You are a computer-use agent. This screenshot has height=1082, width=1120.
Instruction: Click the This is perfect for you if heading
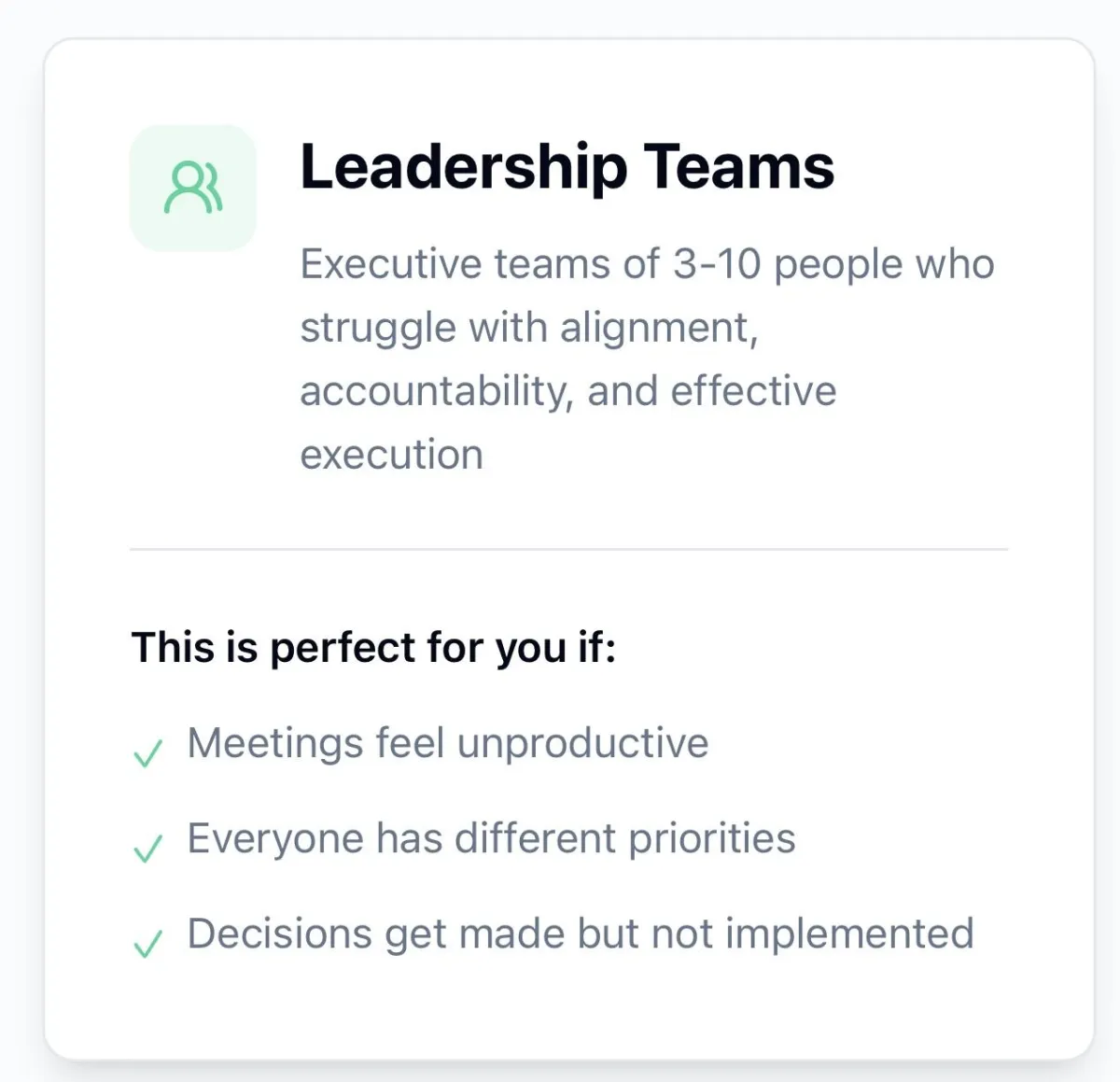373,647
